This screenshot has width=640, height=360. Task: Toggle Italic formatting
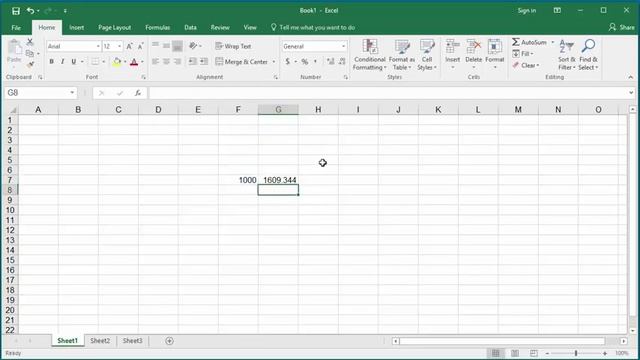62,62
